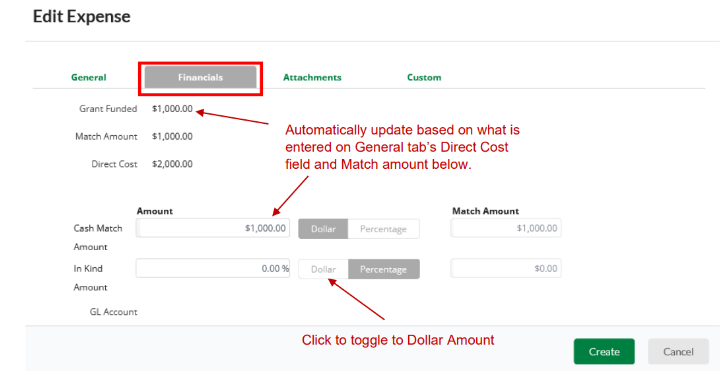This screenshot has width=725, height=377.
Task: Click the Cancel button
Action: point(678,352)
